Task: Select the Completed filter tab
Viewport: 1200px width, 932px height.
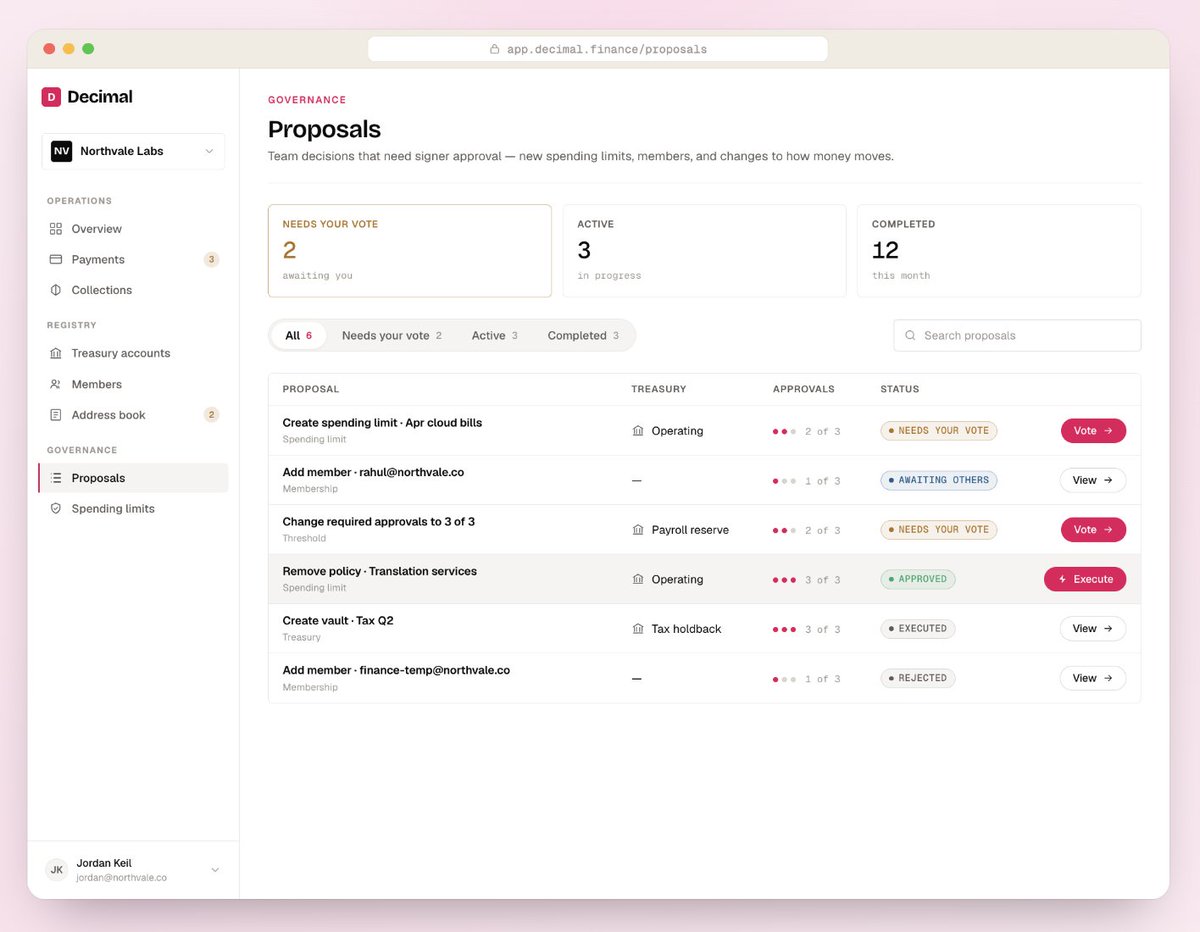Action: point(583,336)
